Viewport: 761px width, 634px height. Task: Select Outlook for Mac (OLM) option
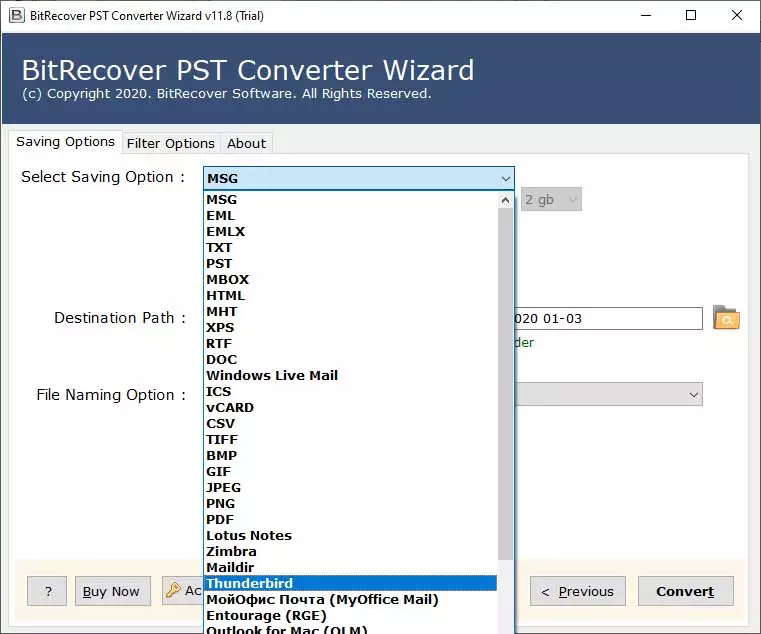point(350,629)
